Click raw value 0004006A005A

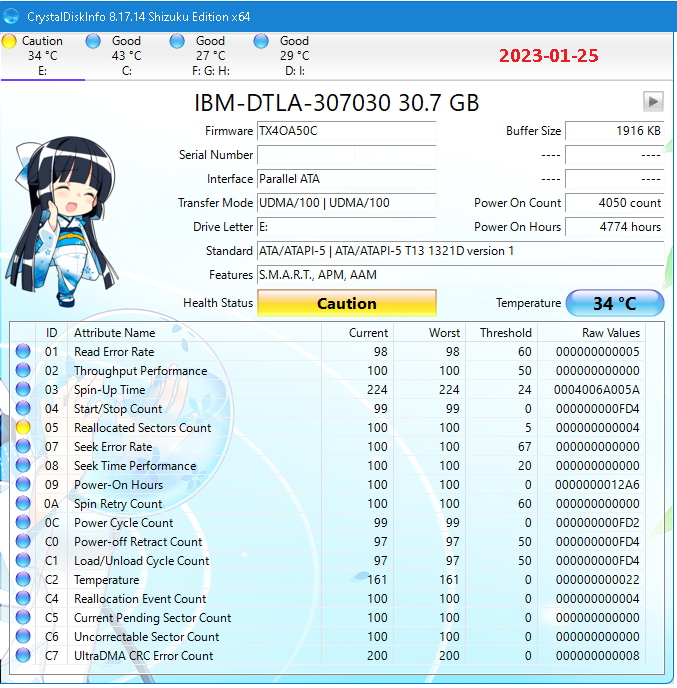[x=597, y=390]
